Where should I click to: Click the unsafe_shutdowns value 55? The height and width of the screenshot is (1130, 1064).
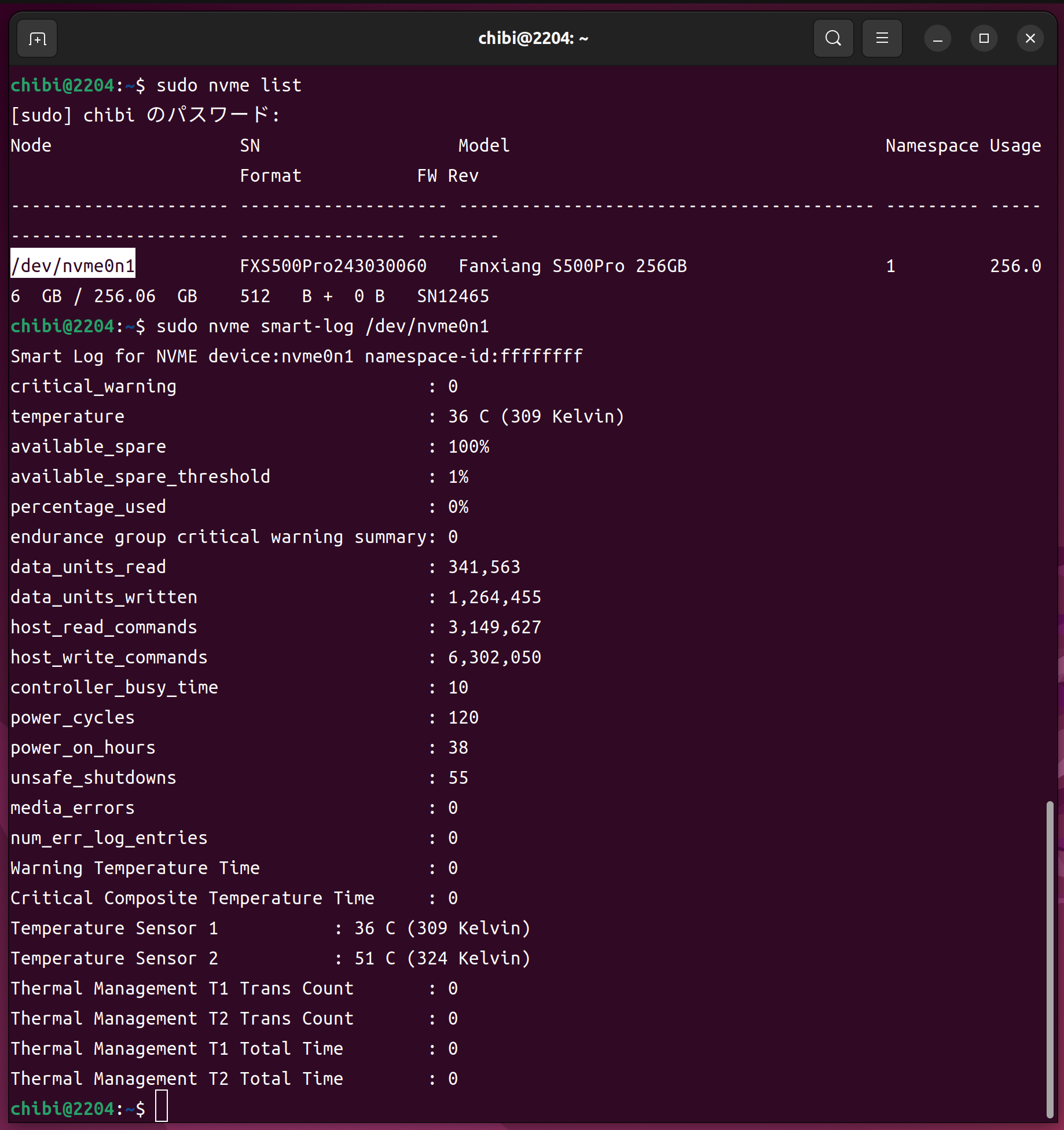tap(458, 777)
